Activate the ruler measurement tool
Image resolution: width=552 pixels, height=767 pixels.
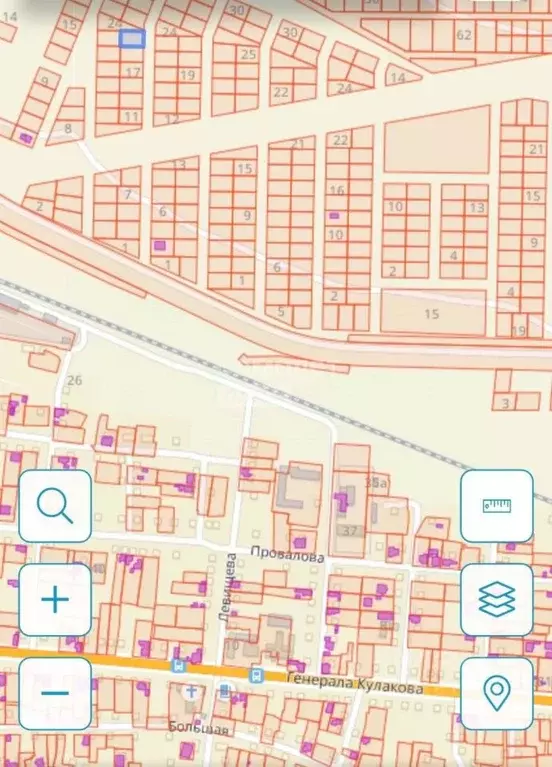click(497, 506)
